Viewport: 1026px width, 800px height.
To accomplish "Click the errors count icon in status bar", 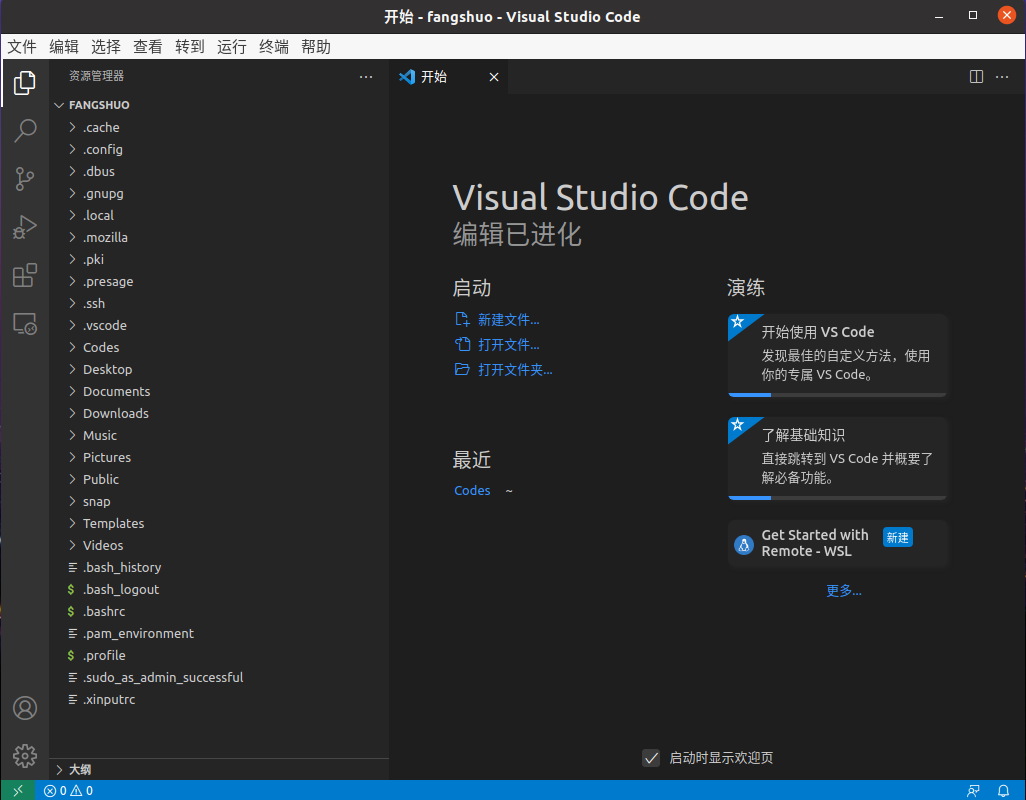I will tap(50, 791).
